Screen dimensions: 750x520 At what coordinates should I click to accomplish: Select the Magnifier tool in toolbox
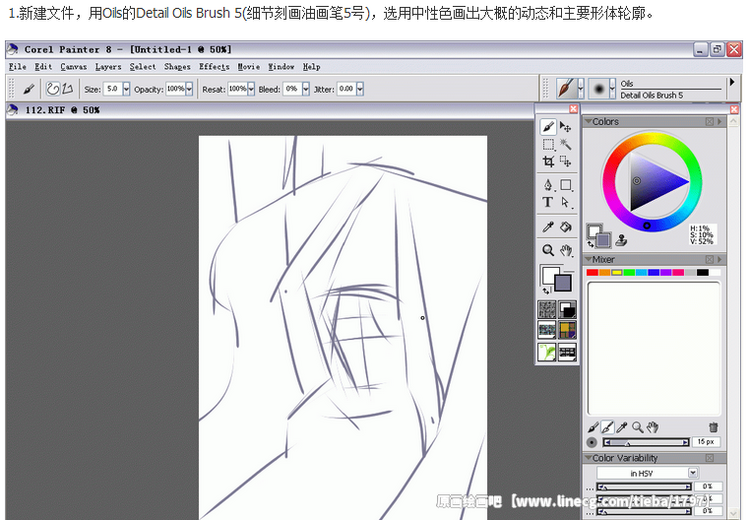click(548, 250)
